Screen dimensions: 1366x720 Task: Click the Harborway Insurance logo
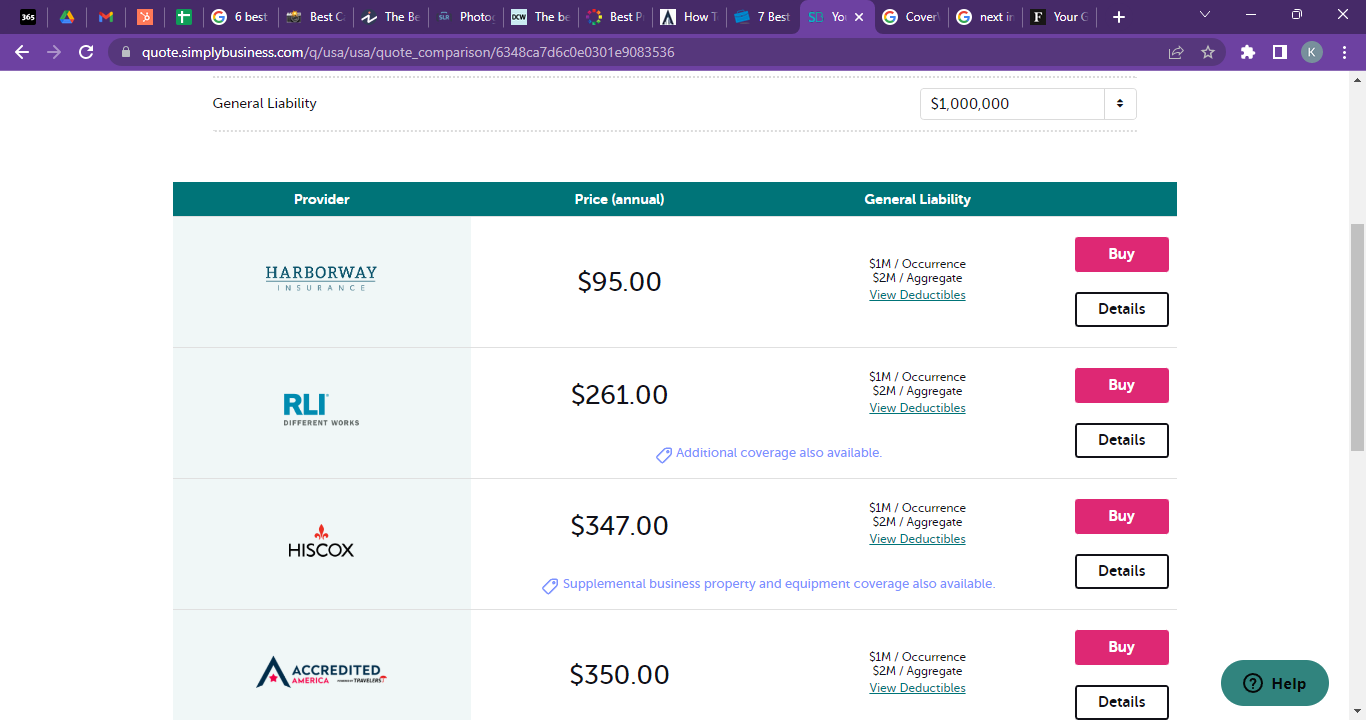[x=321, y=278]
